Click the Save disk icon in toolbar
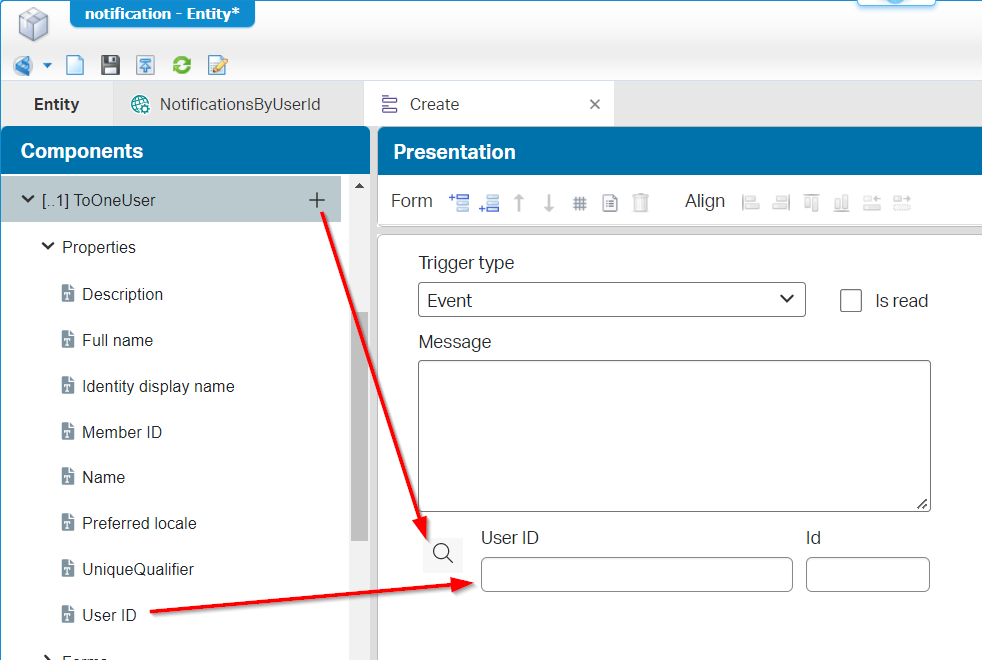The width and height of the screenshot is (982, 660). [x=110, y=66]
